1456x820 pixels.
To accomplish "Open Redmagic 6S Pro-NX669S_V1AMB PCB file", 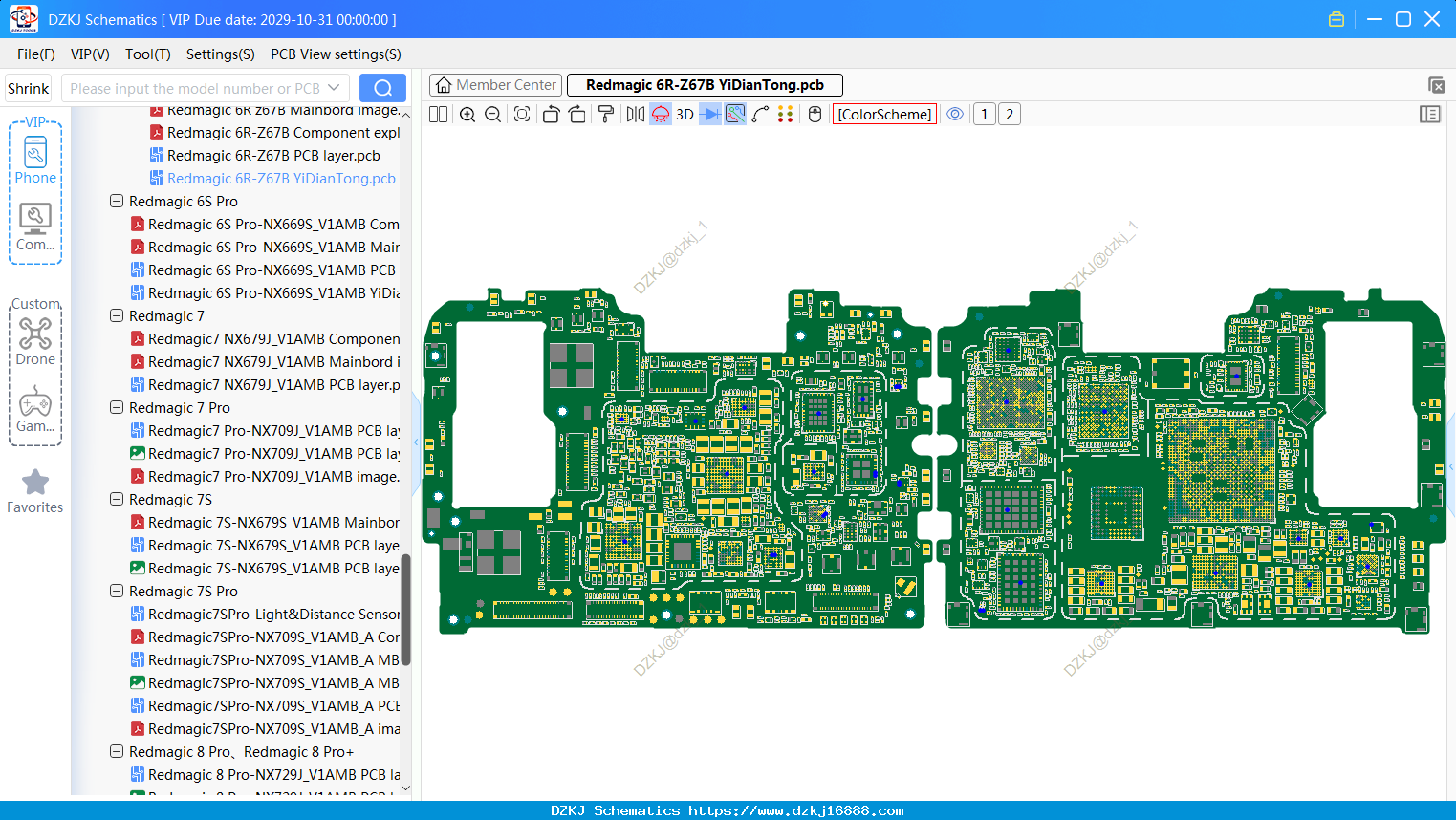I will tap(264, 270).
